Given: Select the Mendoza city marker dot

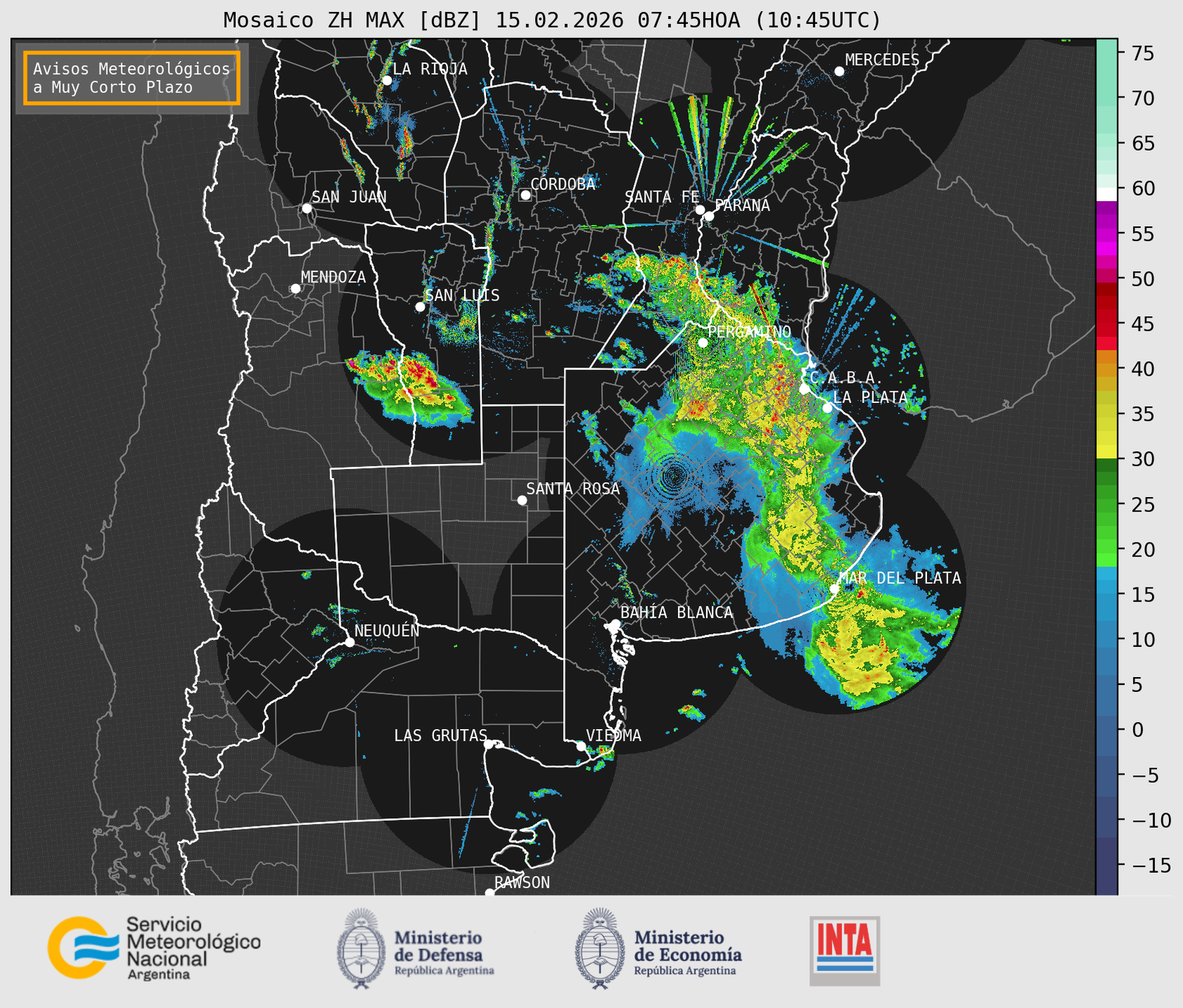Looking at the screenshot, I should [x=295, y=289].
